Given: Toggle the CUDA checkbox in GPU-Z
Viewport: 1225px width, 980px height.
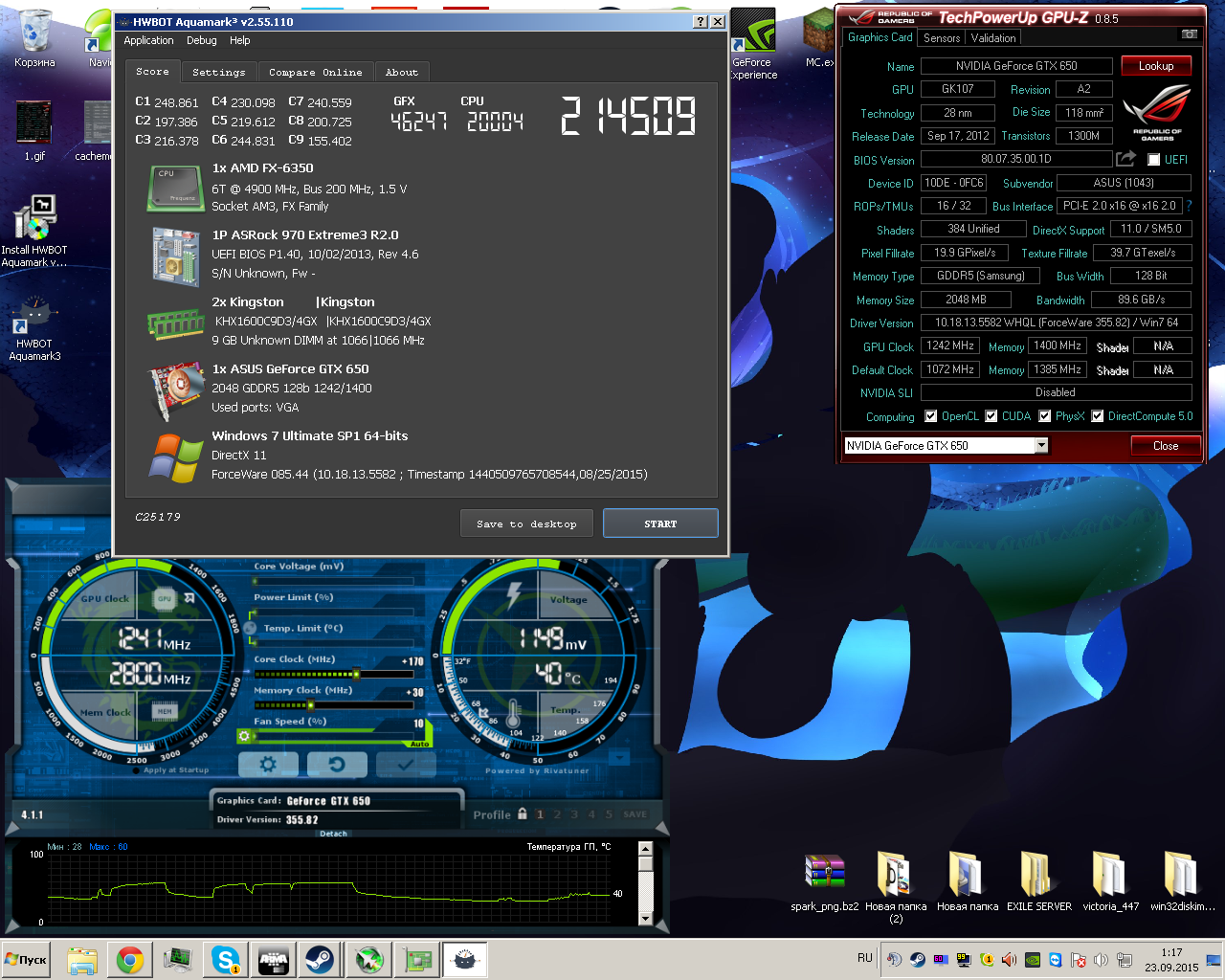Looking at the screenshot, I should click(x=991, y=416).
